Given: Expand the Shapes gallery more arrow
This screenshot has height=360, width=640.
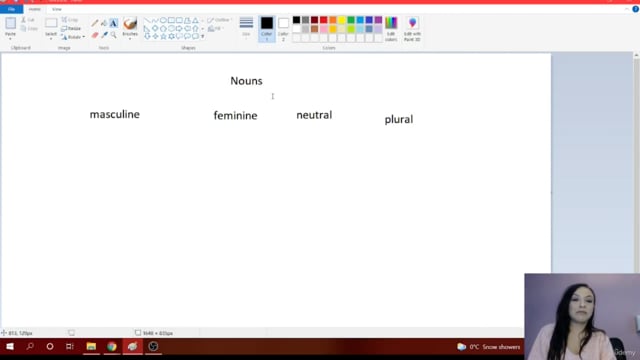Looking at the screenshot, I should click(x=203, y=36).
